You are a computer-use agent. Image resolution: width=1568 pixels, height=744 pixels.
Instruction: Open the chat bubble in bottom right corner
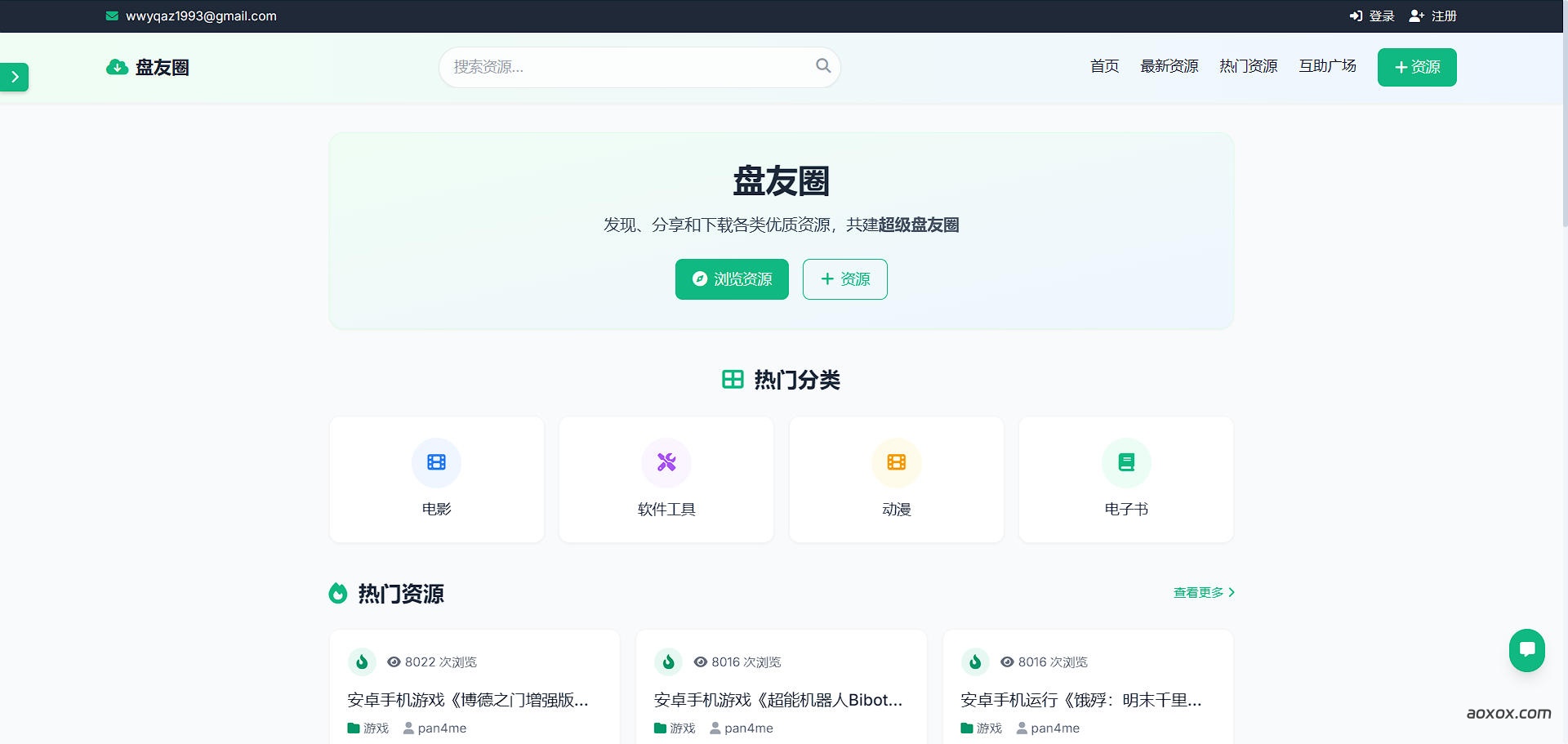pos(1527,650)
